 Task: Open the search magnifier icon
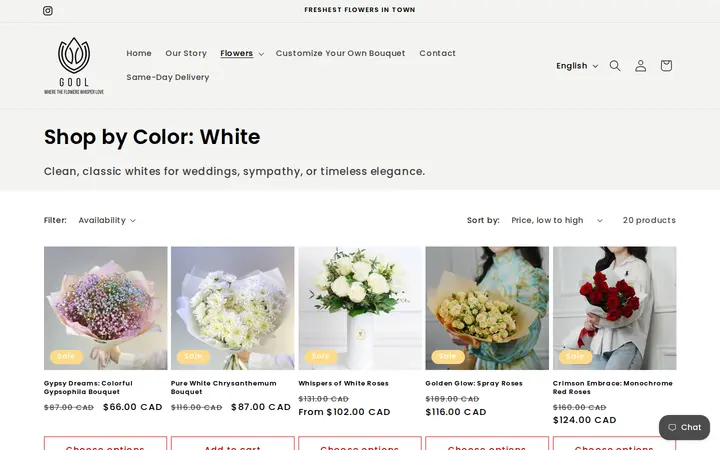coord(615,66)
